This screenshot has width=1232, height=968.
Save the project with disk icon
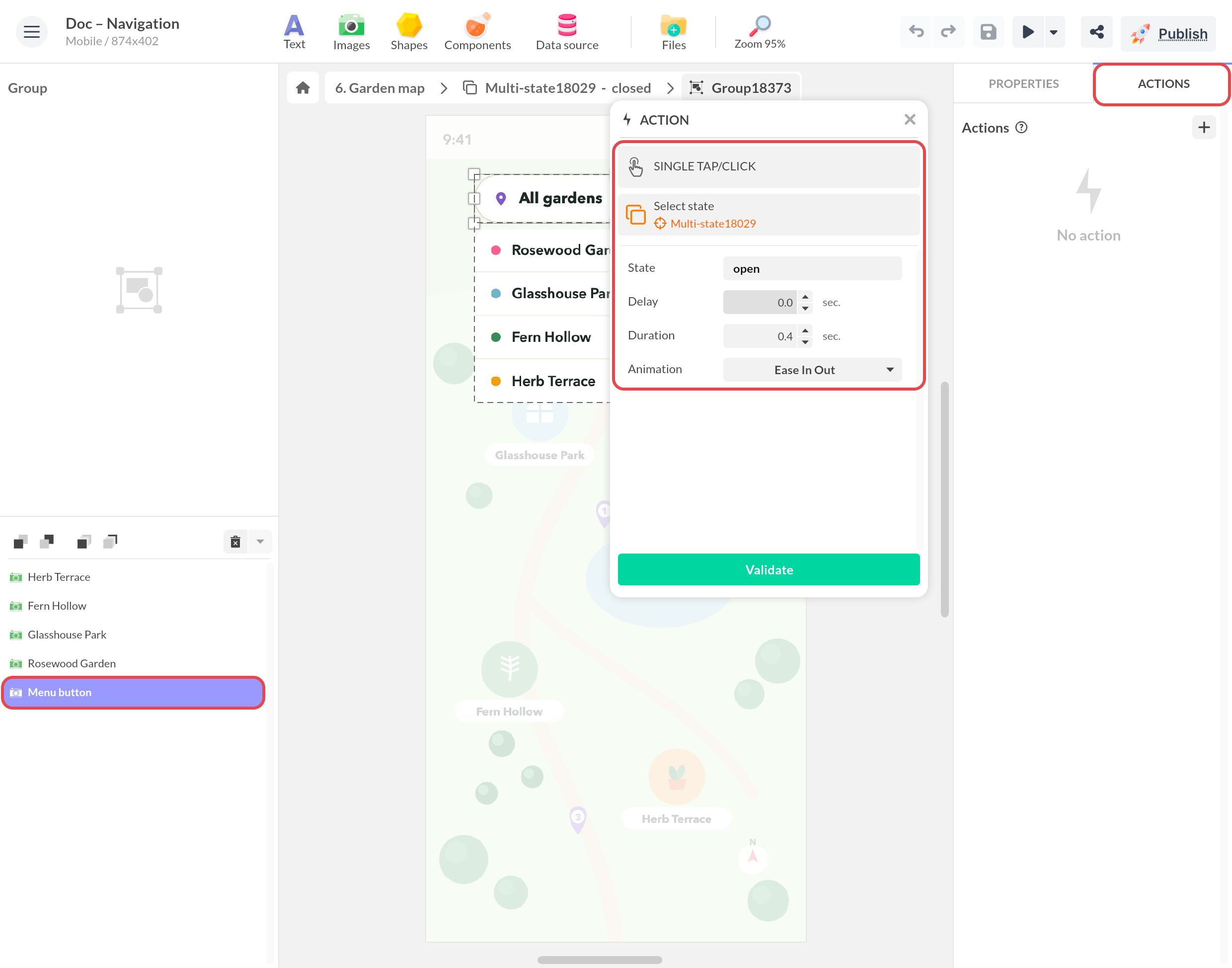click(989, 32)
